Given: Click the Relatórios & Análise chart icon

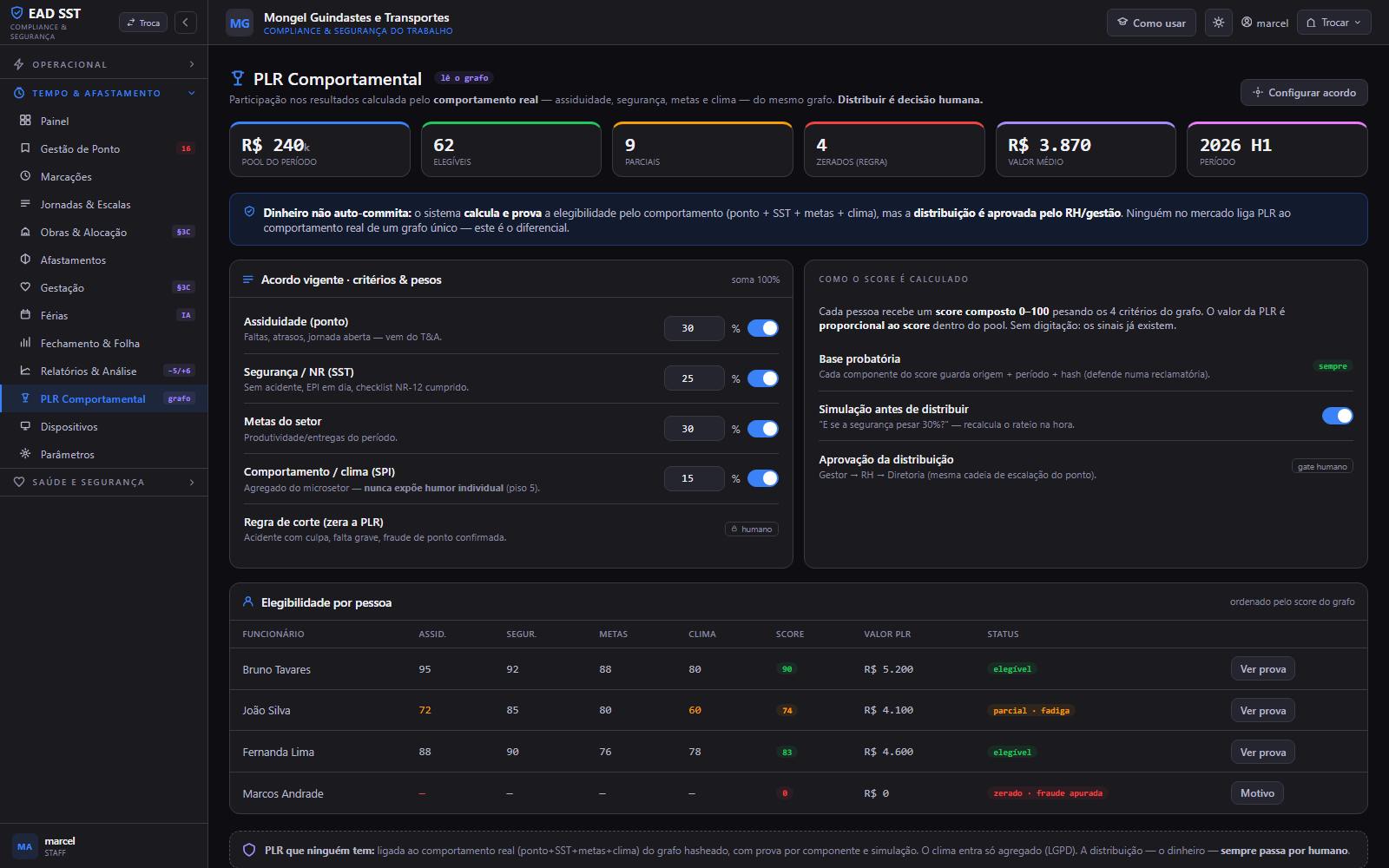Looking at the screenshot, I should pyautogui.click(x=25, y=371).
